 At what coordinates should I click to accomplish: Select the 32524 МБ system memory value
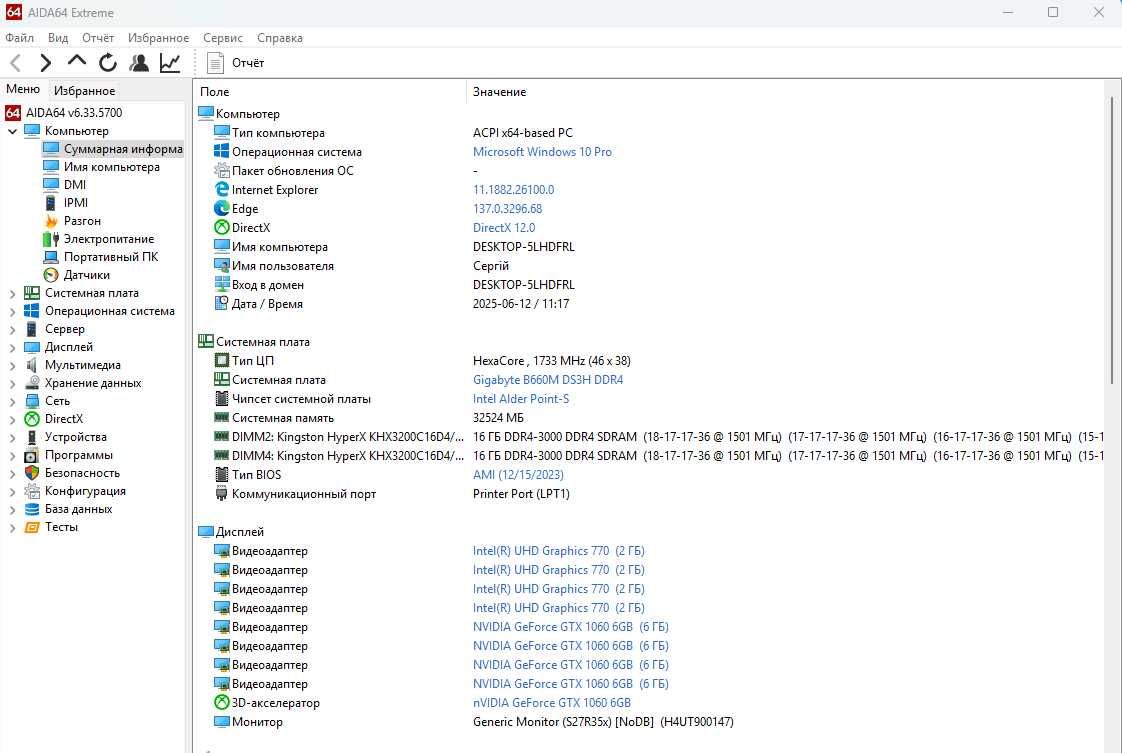tap(498, 418)
